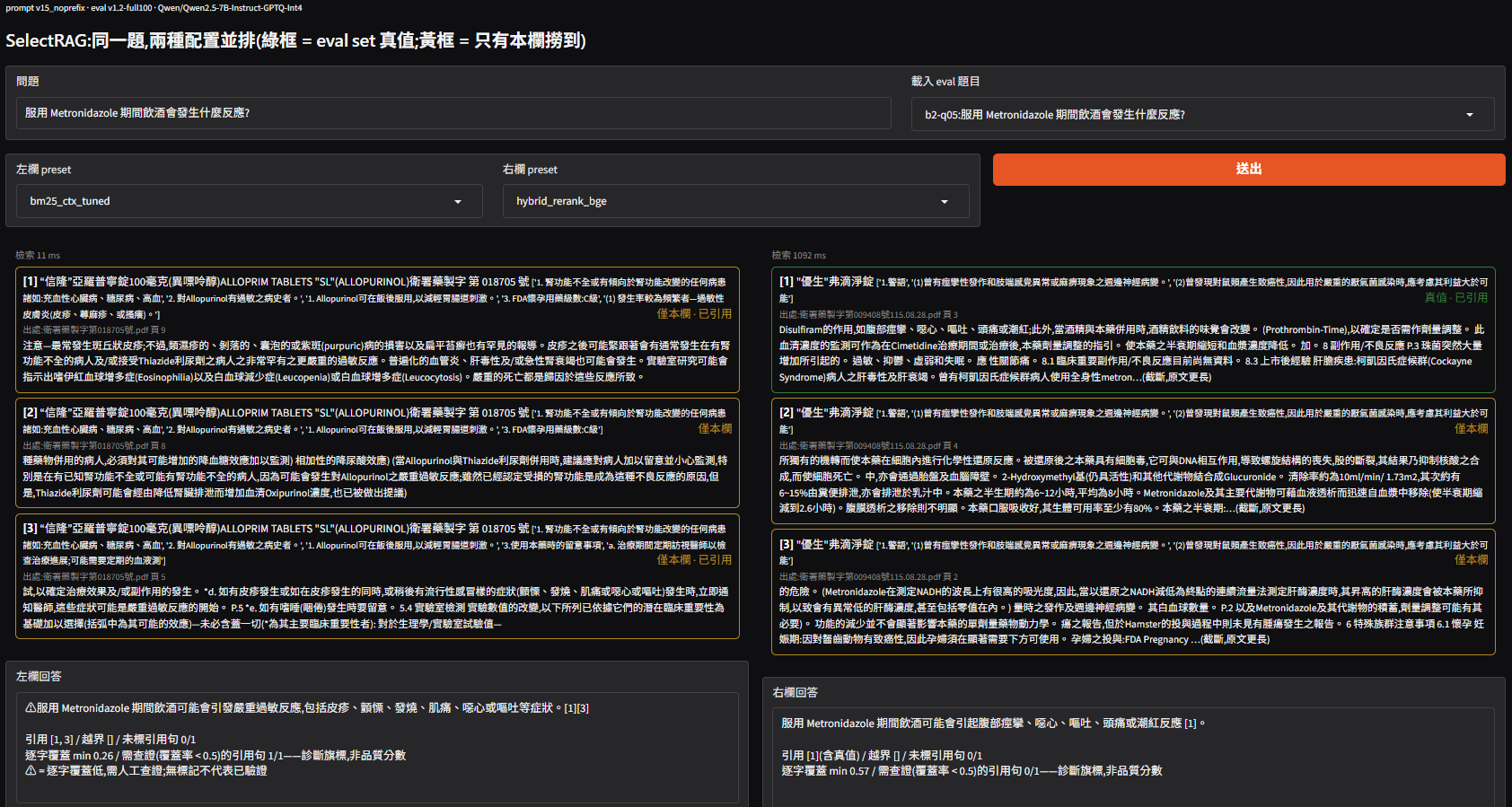This screenshot has height=807, width=1512.
Task: Click the 'prompt v15_noprefix · eval v1.2-full100' header line
Action: (x=154, y=8)
